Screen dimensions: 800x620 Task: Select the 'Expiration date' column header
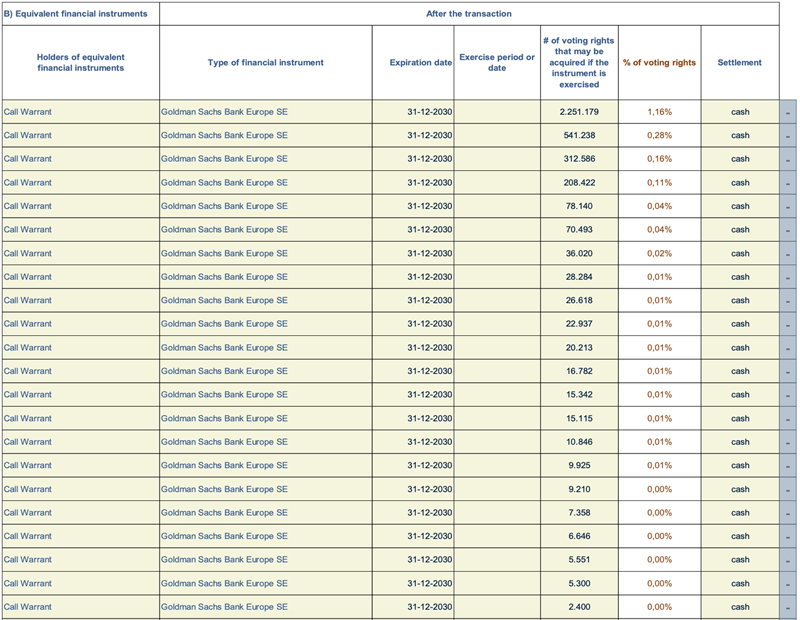coord(413,62)
